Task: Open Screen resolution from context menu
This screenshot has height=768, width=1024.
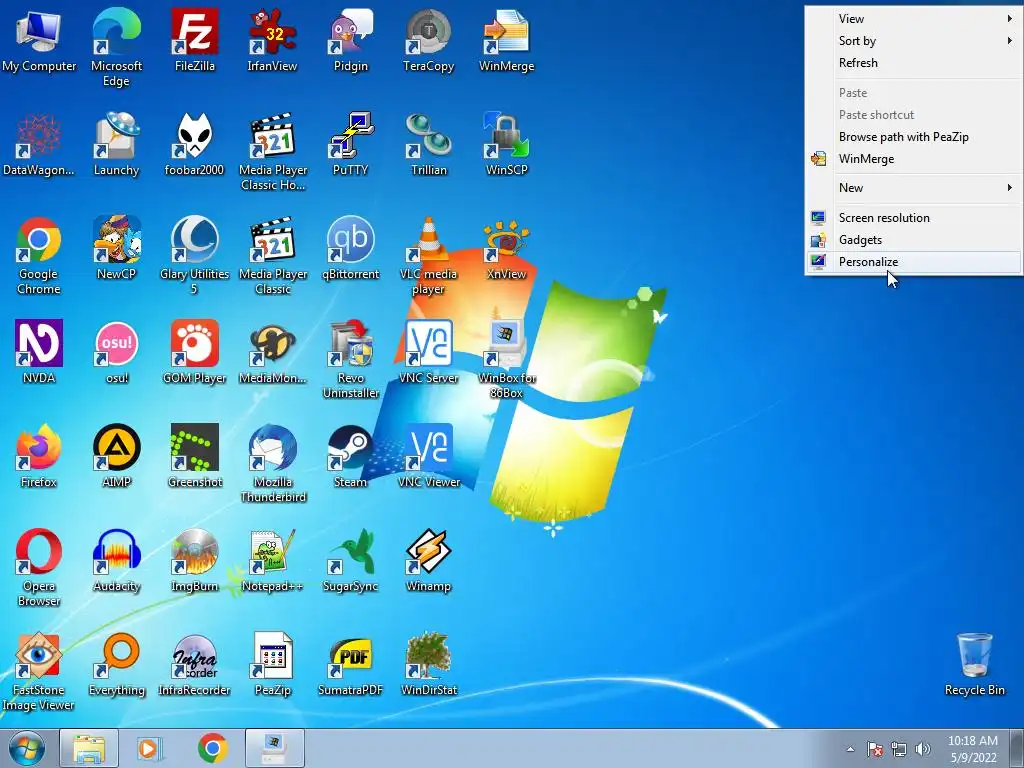Action: tap(914, 217)
